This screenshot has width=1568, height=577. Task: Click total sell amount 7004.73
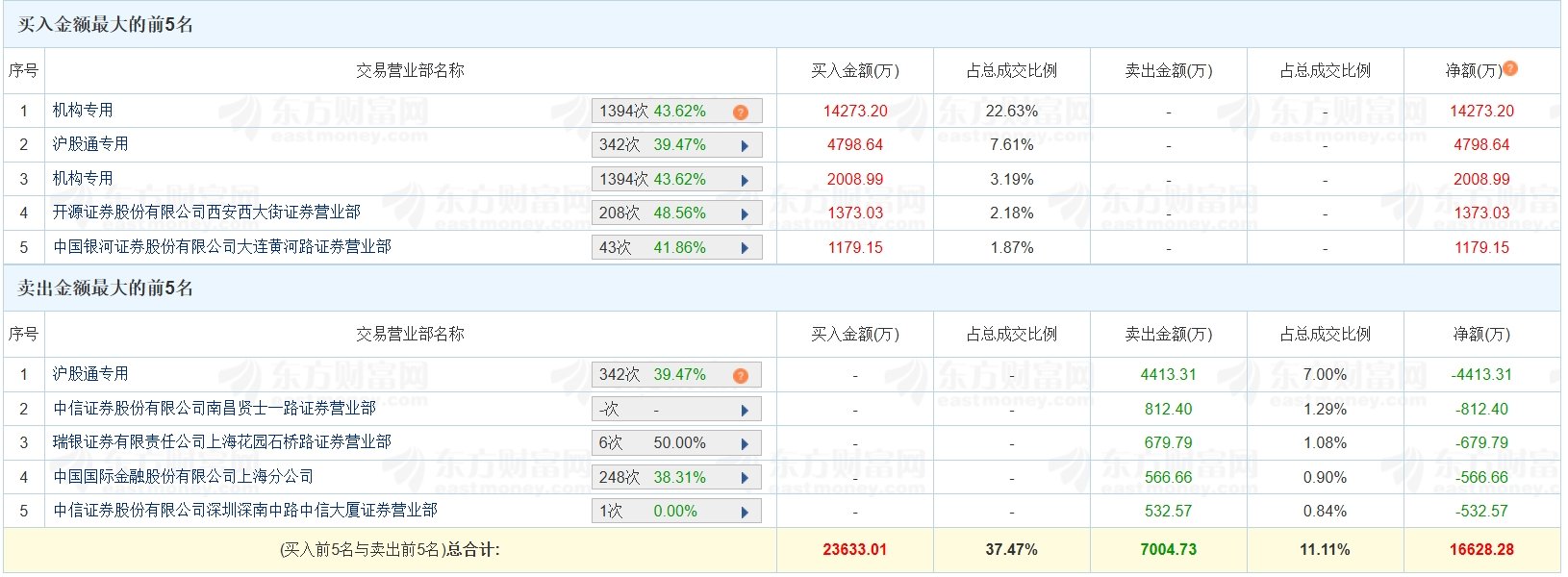tap(1169, 550)
